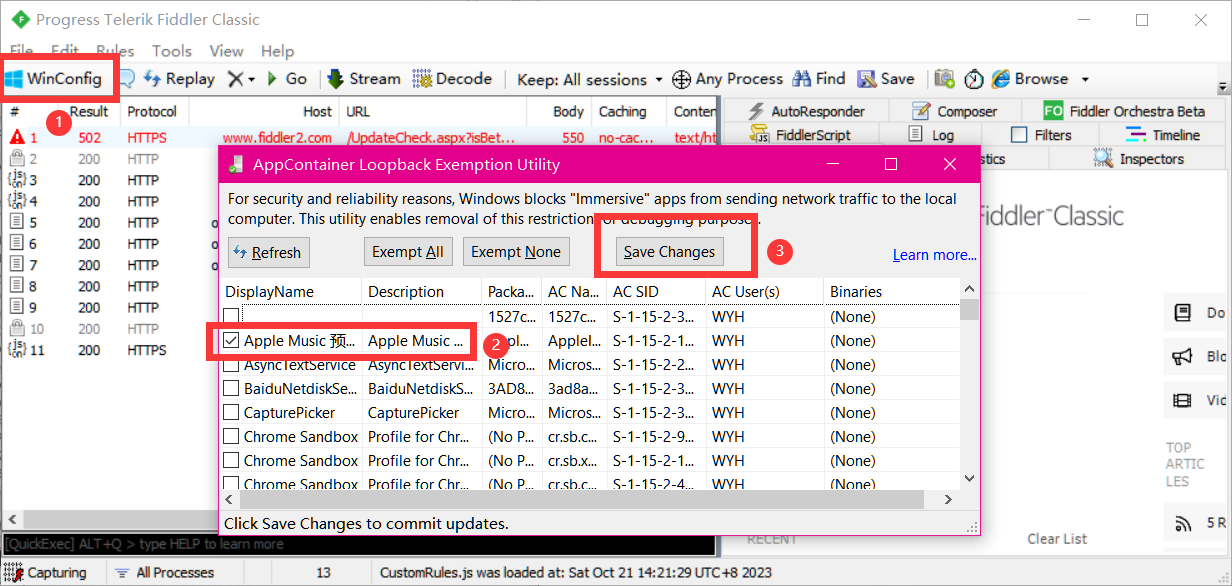This screenshot has width=1232, height=586.
Task: Switch to the AutoResponder tab
Action: [804, 111]
